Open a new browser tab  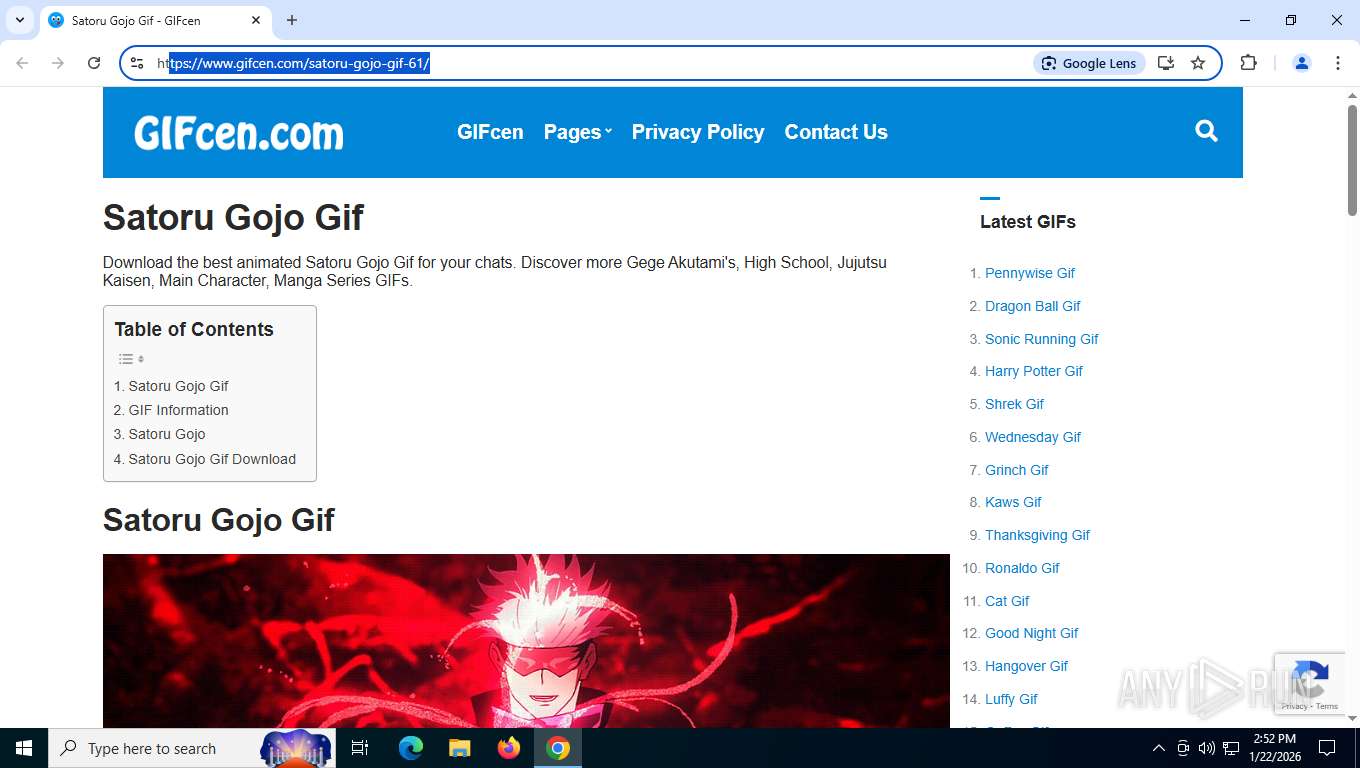point(292,20)
